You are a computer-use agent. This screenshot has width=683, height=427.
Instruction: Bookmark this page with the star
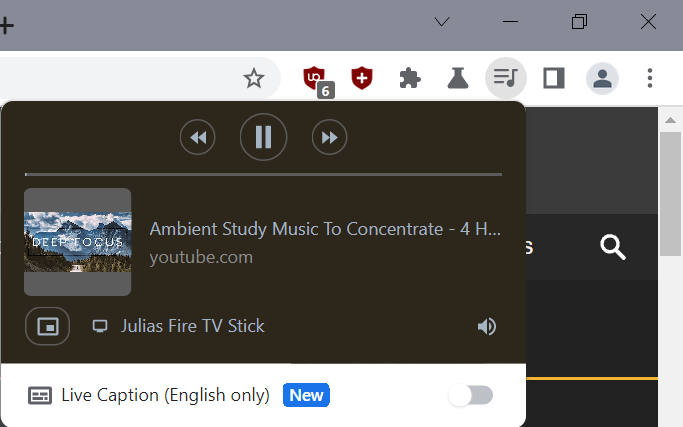coord(254,78)
